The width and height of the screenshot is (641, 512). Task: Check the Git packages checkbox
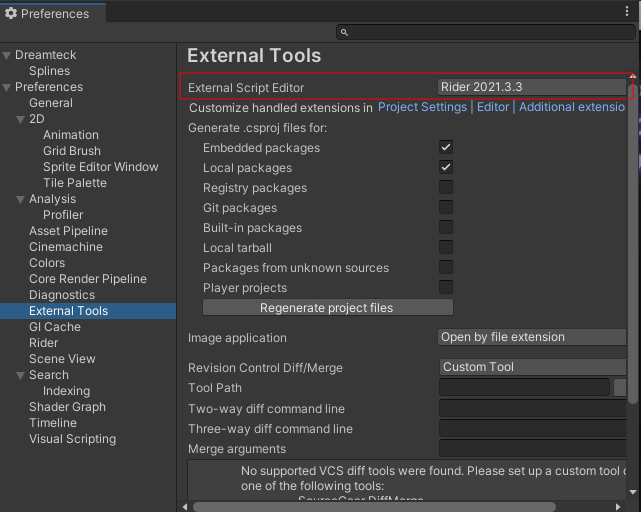pyautogui.click(x=446, y=208)
